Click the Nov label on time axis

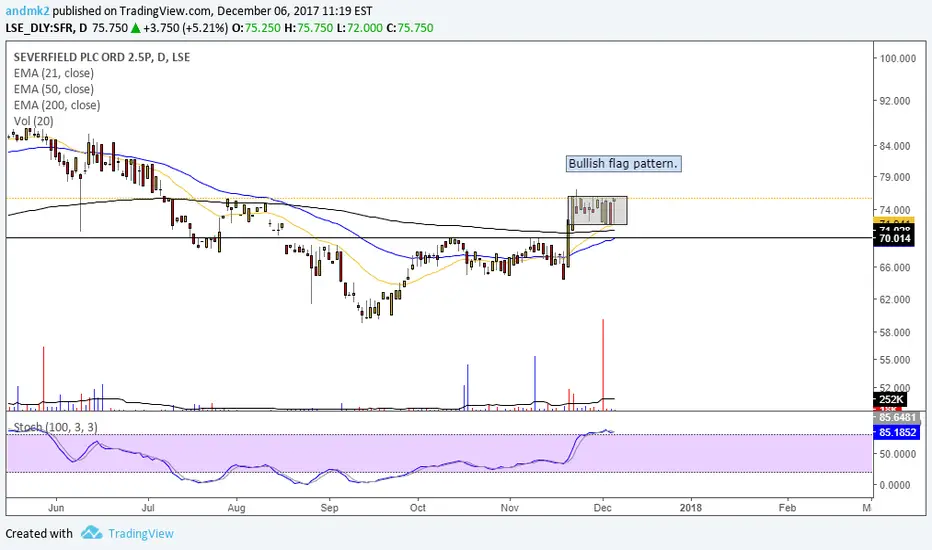coord(509,508)
